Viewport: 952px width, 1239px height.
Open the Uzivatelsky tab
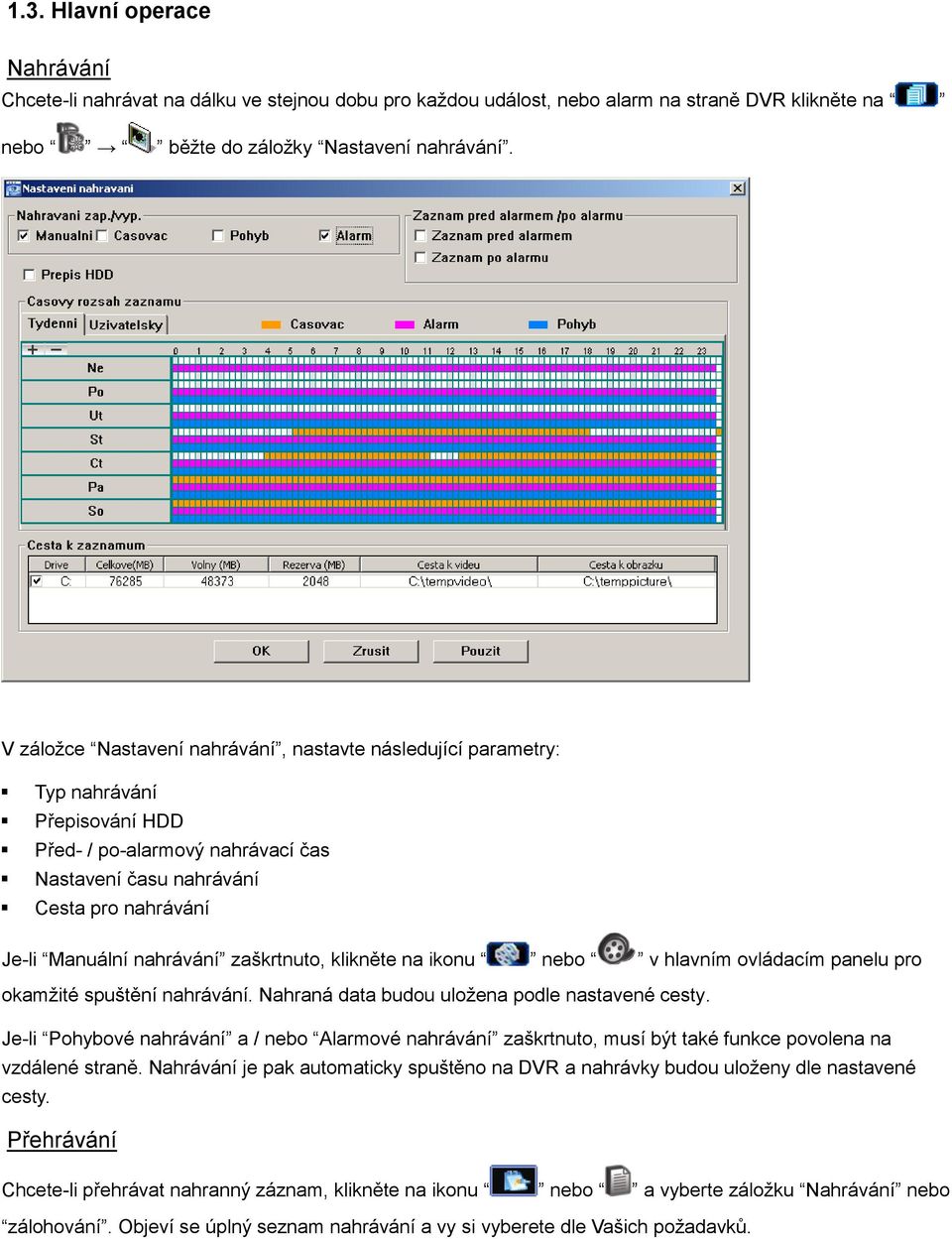(x=126, y=325)
